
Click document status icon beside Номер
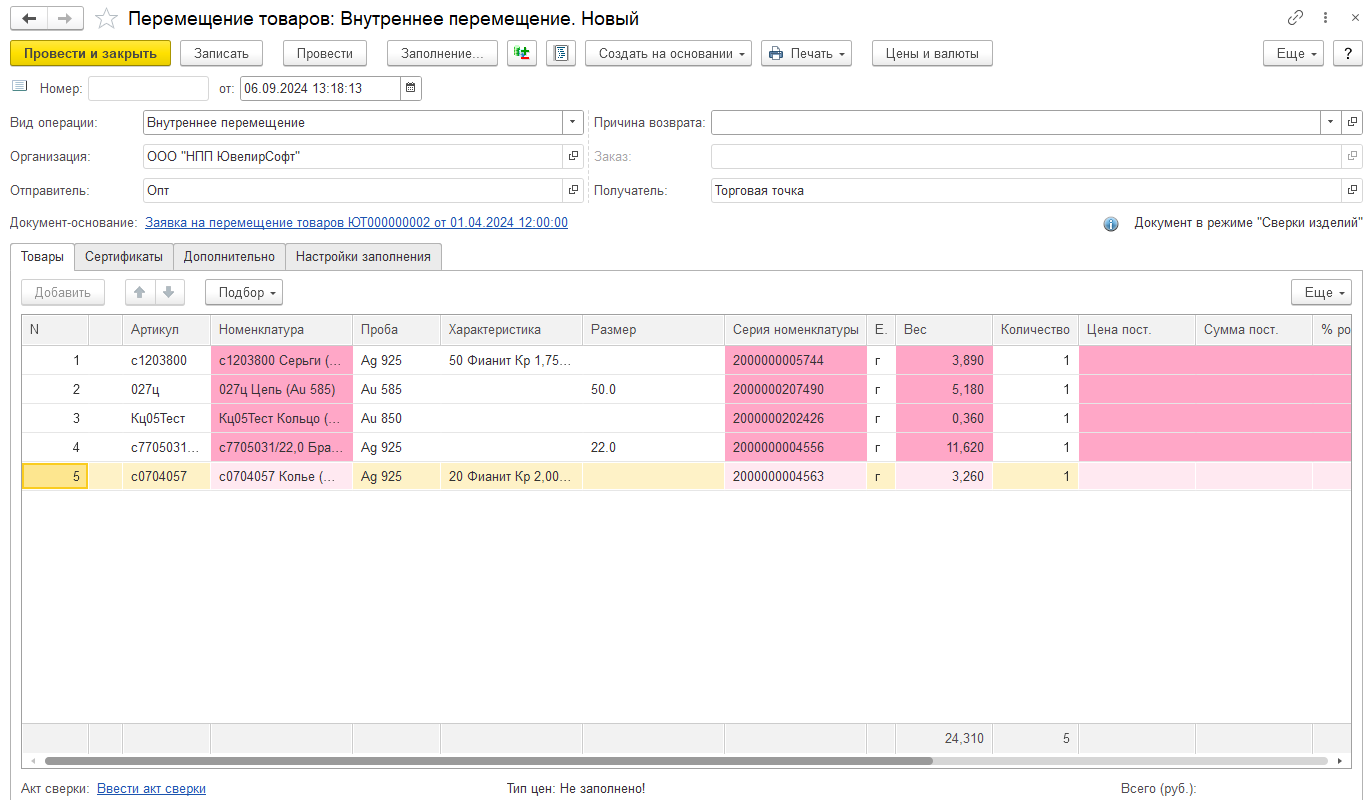pyautogui.click(x=20, y=87)
